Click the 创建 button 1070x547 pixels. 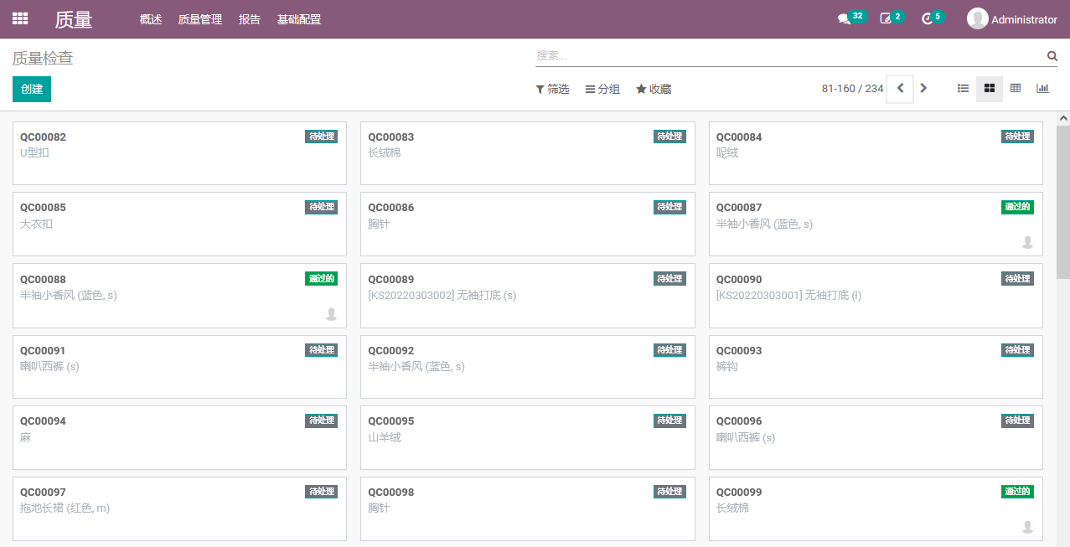click(32, 89)
